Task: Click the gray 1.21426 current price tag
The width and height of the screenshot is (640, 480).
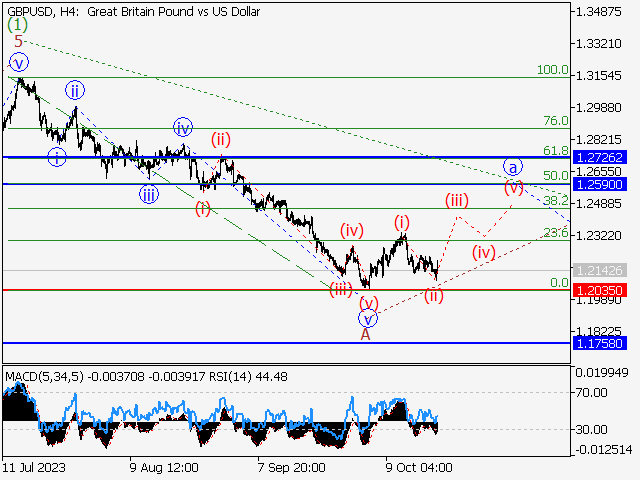Action: click(x=600, y=270)
